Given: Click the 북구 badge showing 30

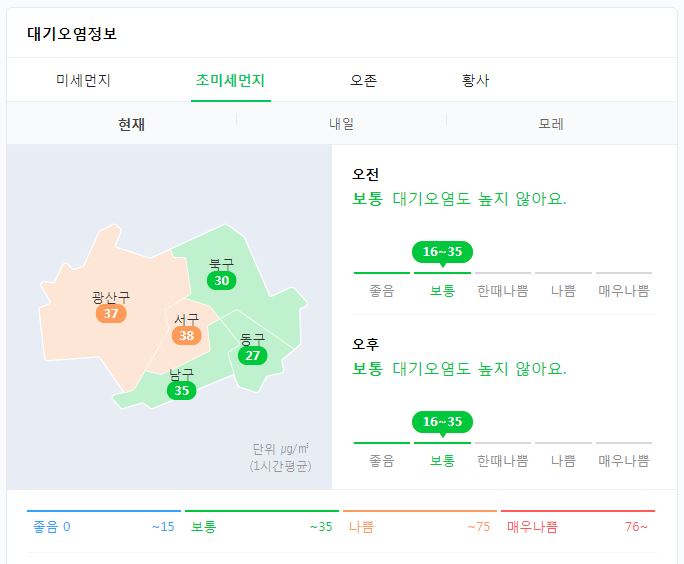Looking at the screenshot, I should (x=222, y=280).
